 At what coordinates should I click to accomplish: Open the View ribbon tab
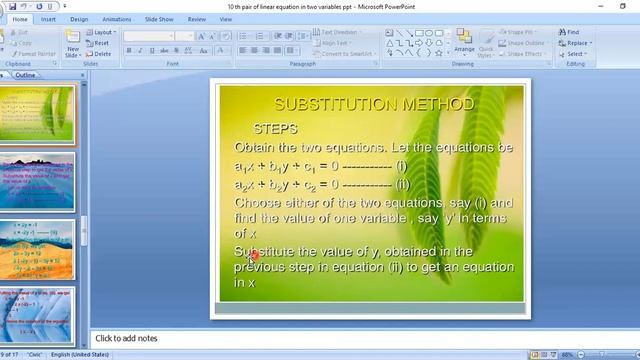pyautogui.click(x=225, y=19)
